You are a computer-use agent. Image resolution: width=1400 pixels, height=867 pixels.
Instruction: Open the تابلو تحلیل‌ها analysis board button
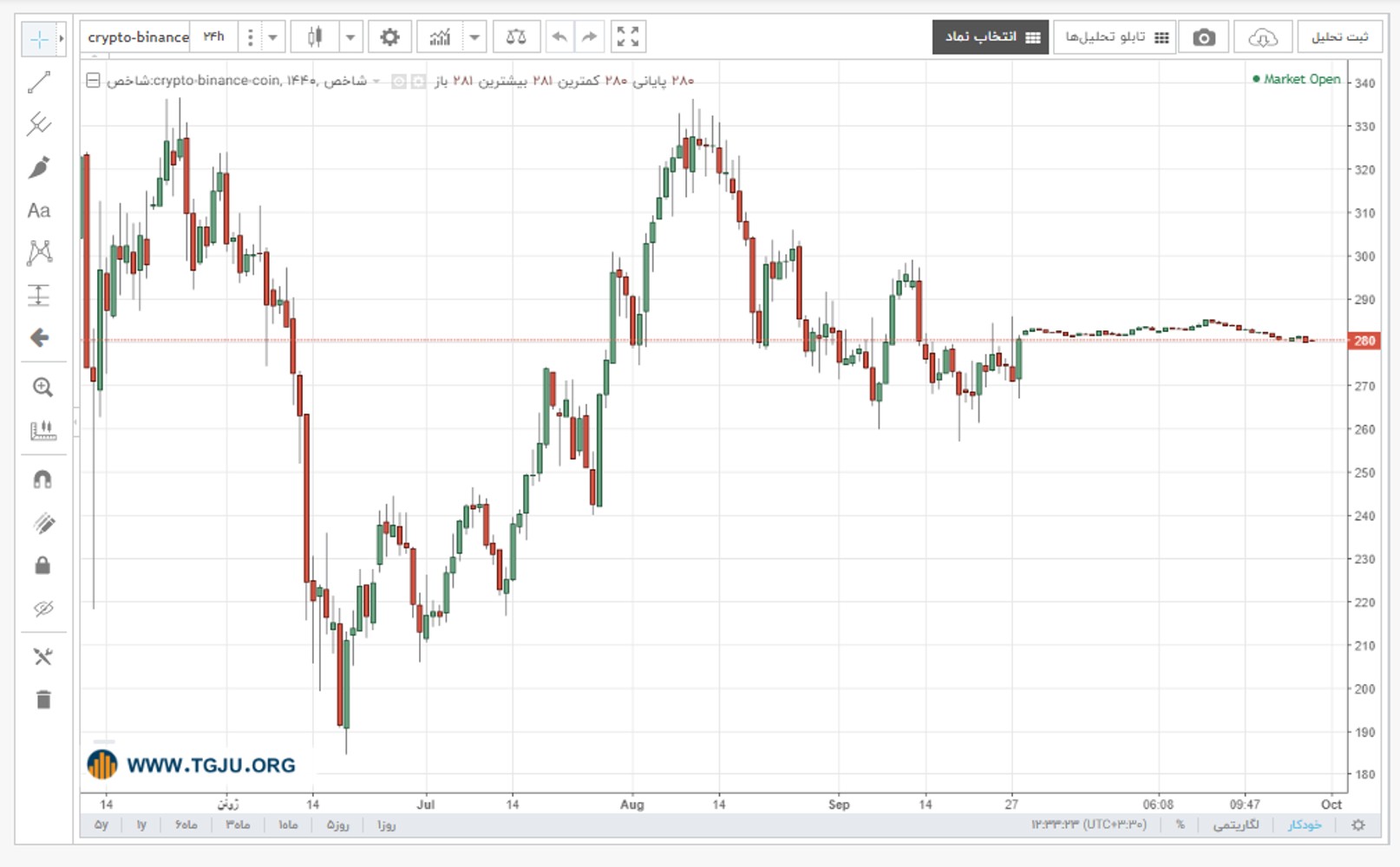[x=1115, y=37]
